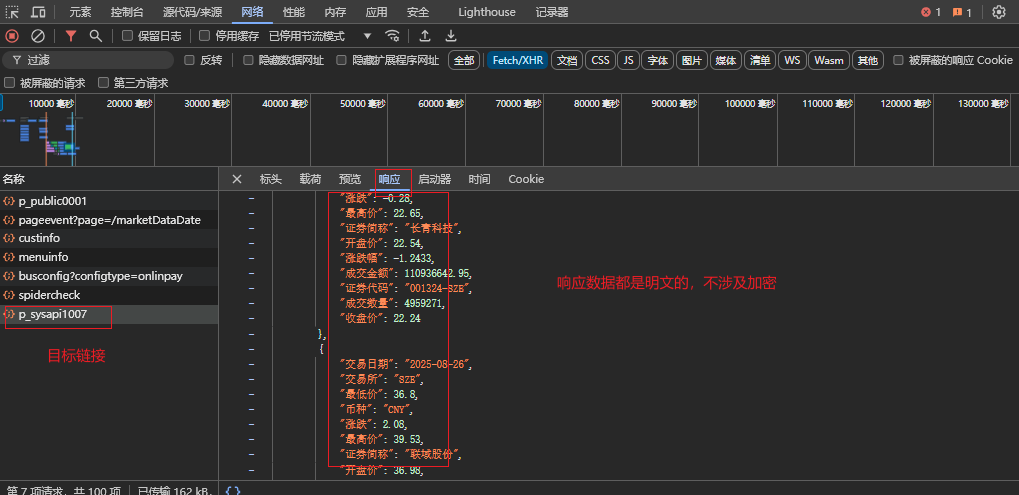Filter by 文档 type
The width and height of the screenshot is (1019, 495).
pos(567,60)
